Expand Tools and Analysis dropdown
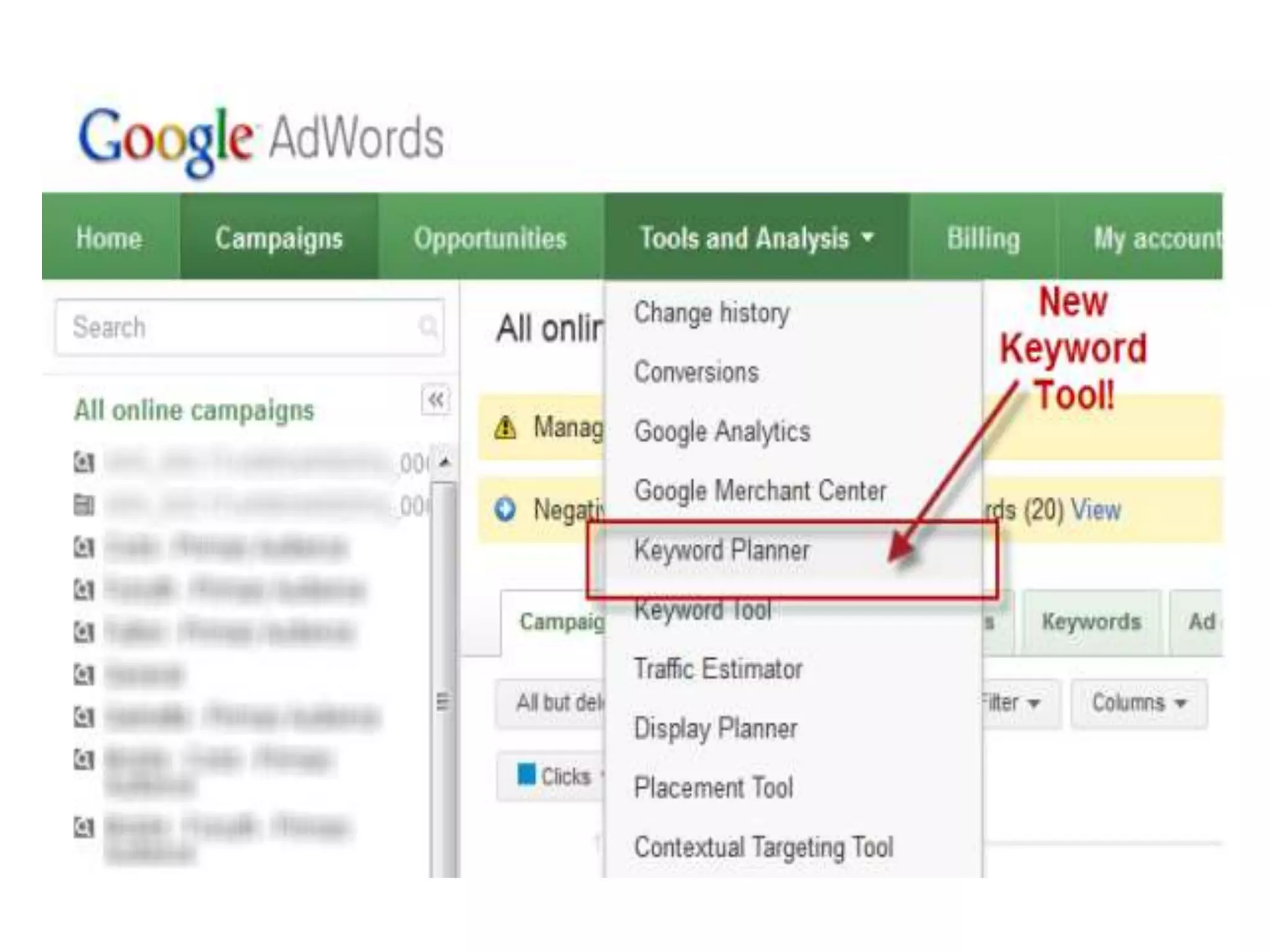The height and width of the screenshot is (952, 1270). [x=757, y=238]
